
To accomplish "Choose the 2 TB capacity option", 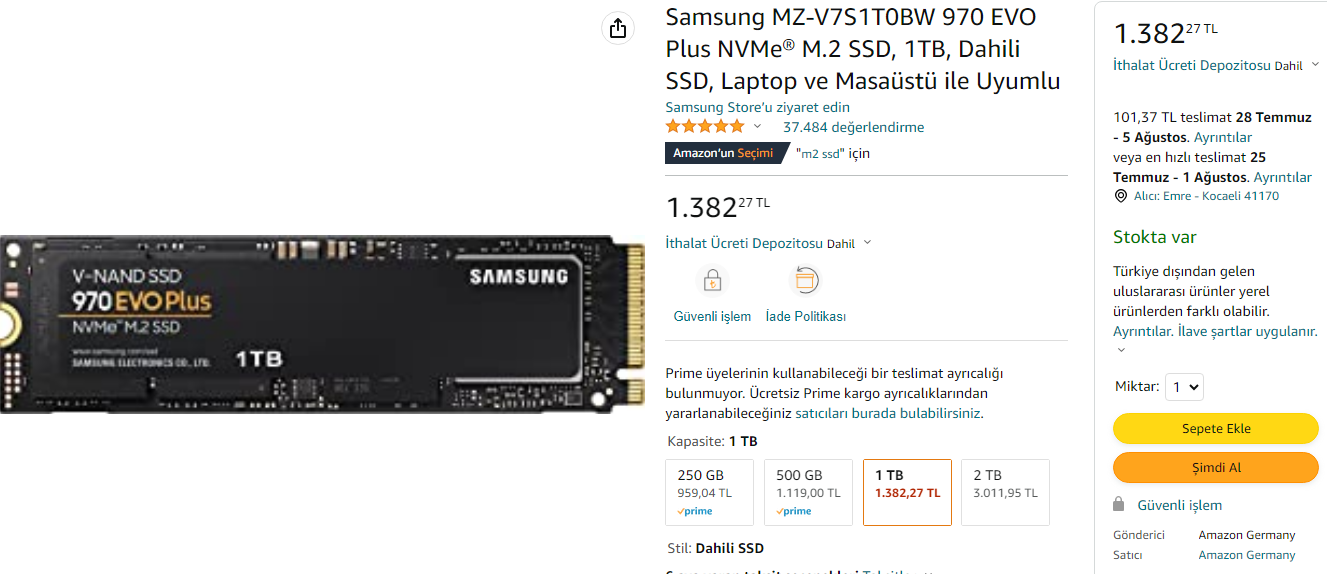I will (x=1005, y=492).
